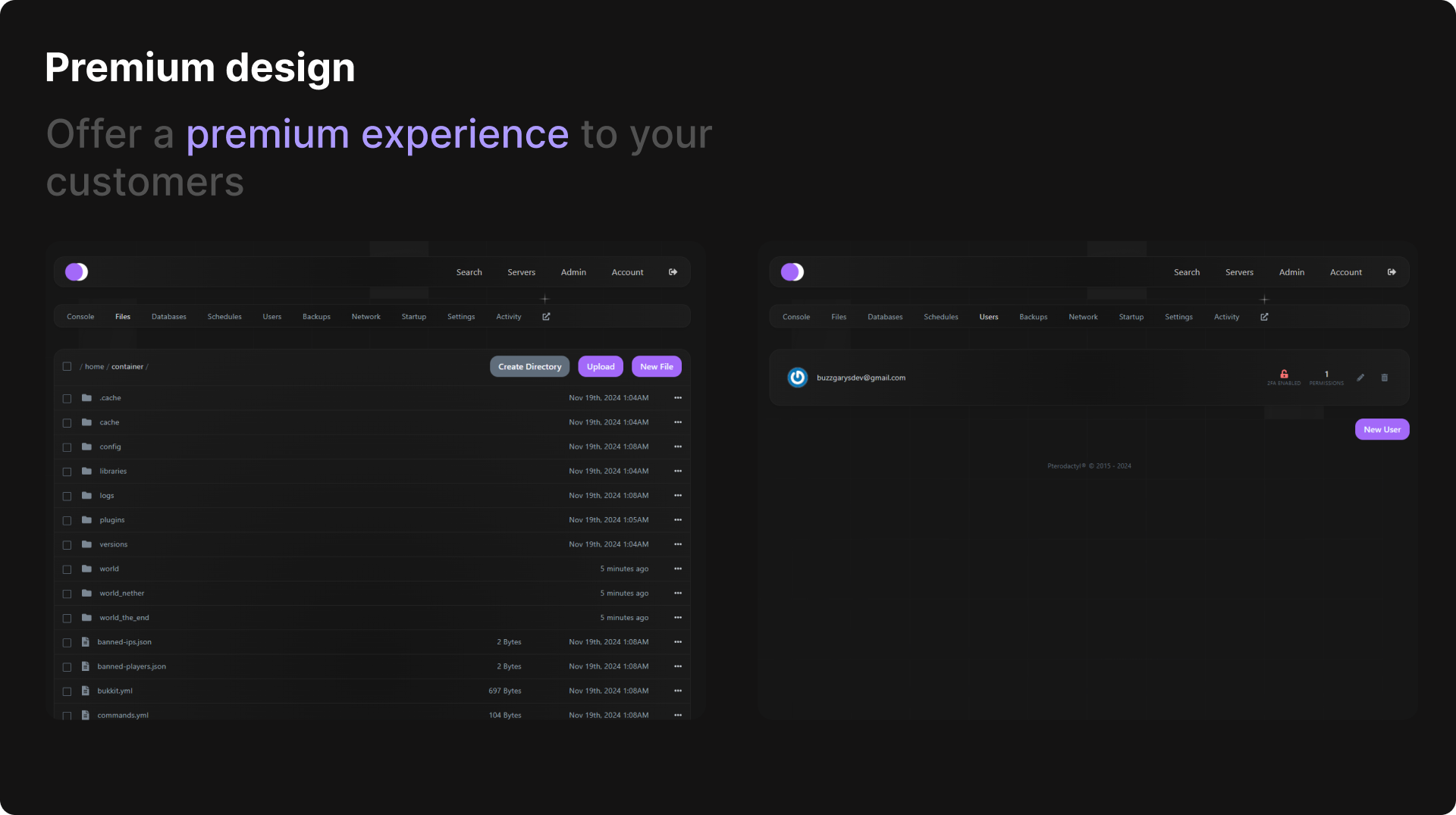Click the folder icon beside world_nether

pos(86,593)
